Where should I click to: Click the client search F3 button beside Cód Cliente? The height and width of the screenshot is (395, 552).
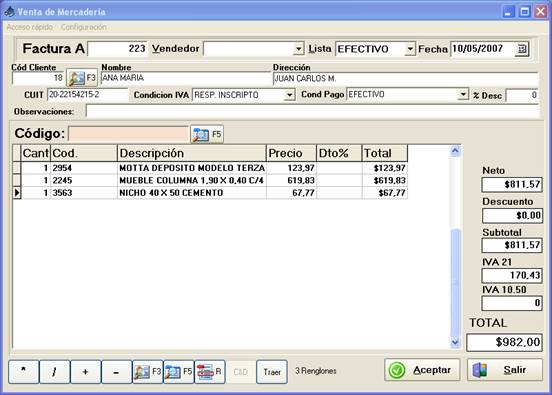pos(82,77)
